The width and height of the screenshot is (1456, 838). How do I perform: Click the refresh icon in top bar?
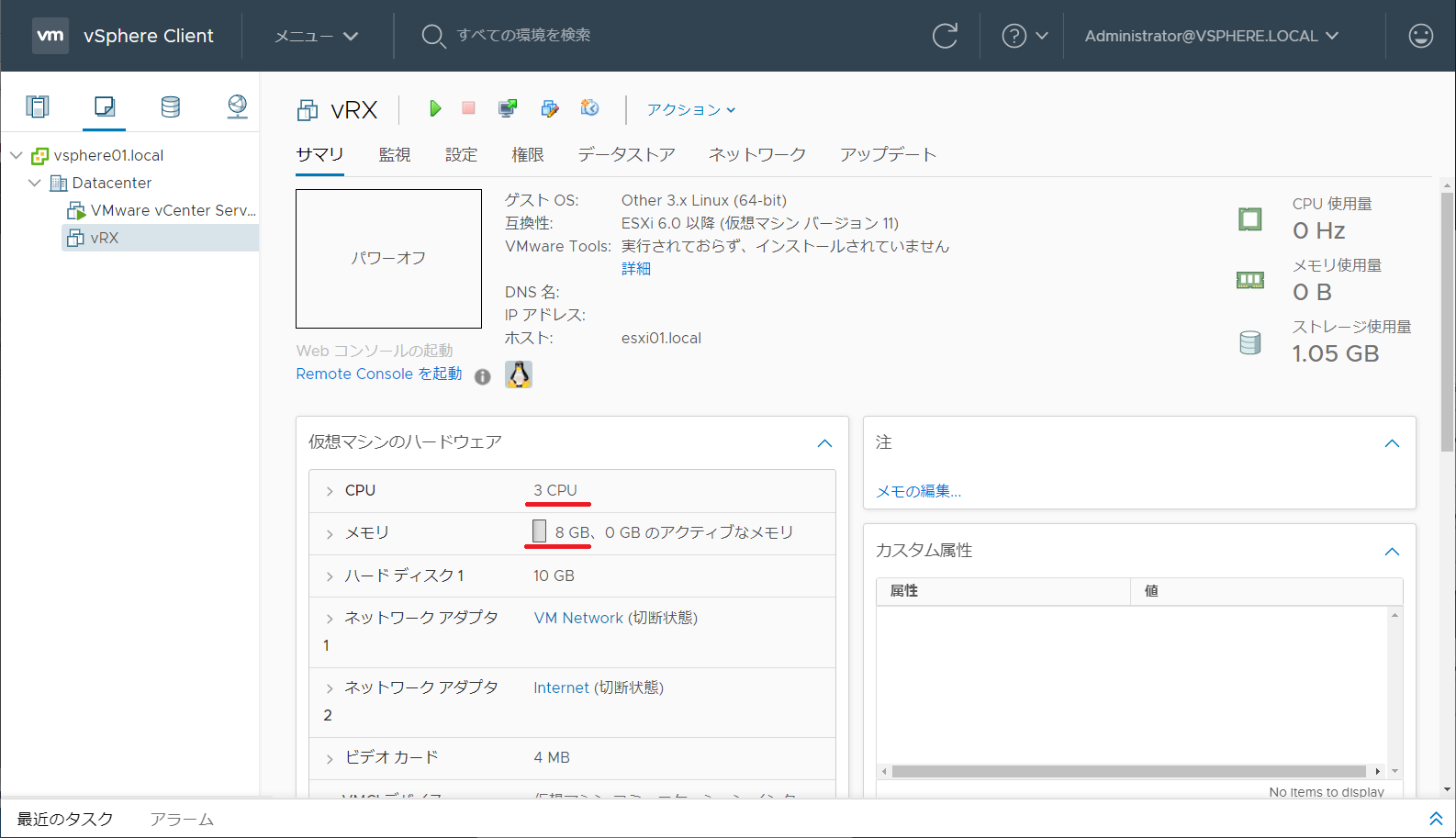click(x=945, y=36)
